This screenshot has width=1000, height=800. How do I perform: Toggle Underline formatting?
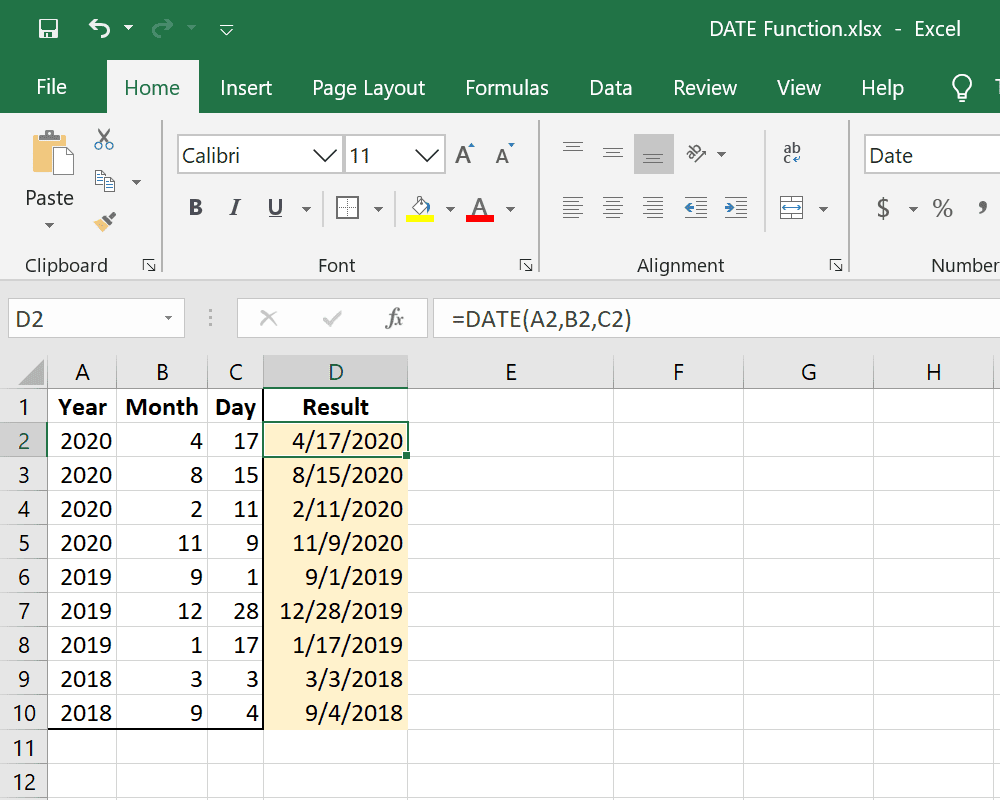(x=276, y=207)
